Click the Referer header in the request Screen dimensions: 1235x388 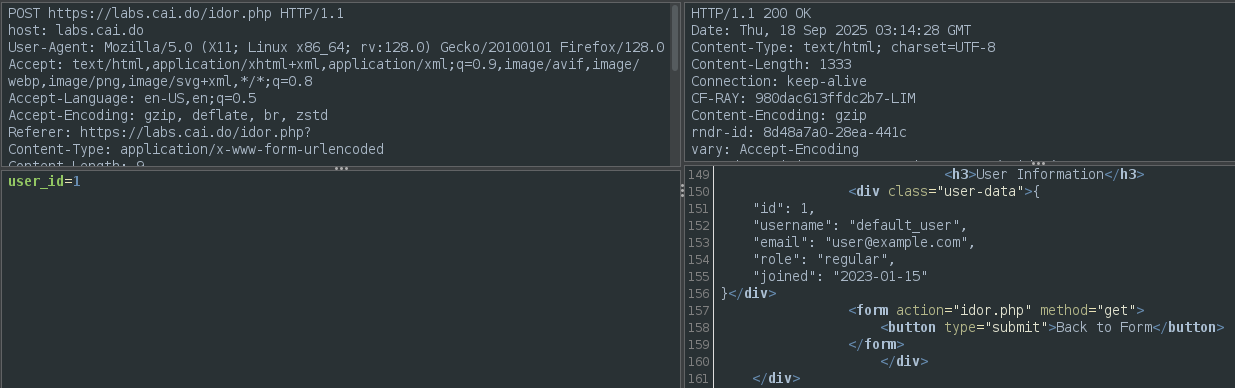[160, 132]
